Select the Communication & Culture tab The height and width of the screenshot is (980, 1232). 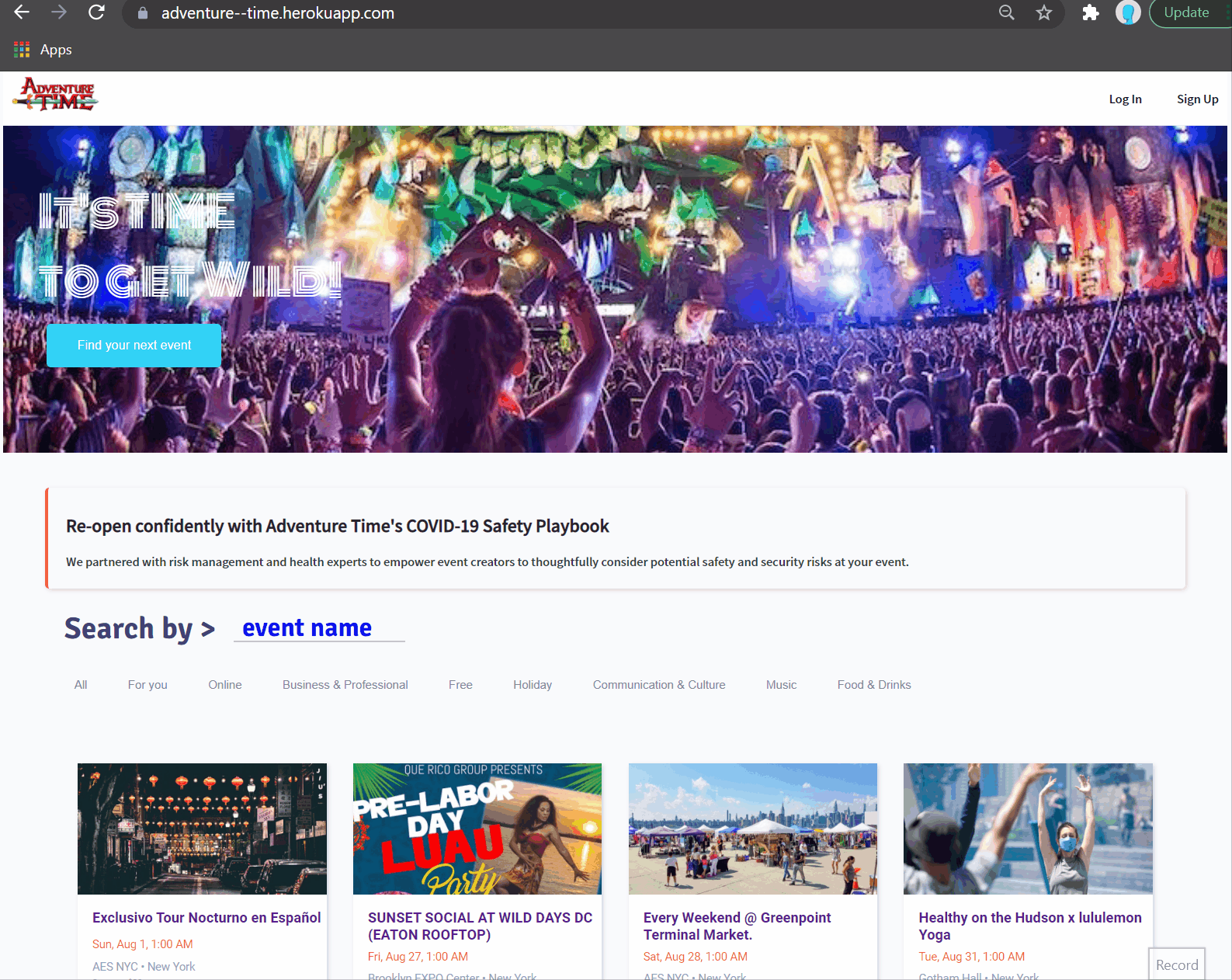tap(659, 685)
